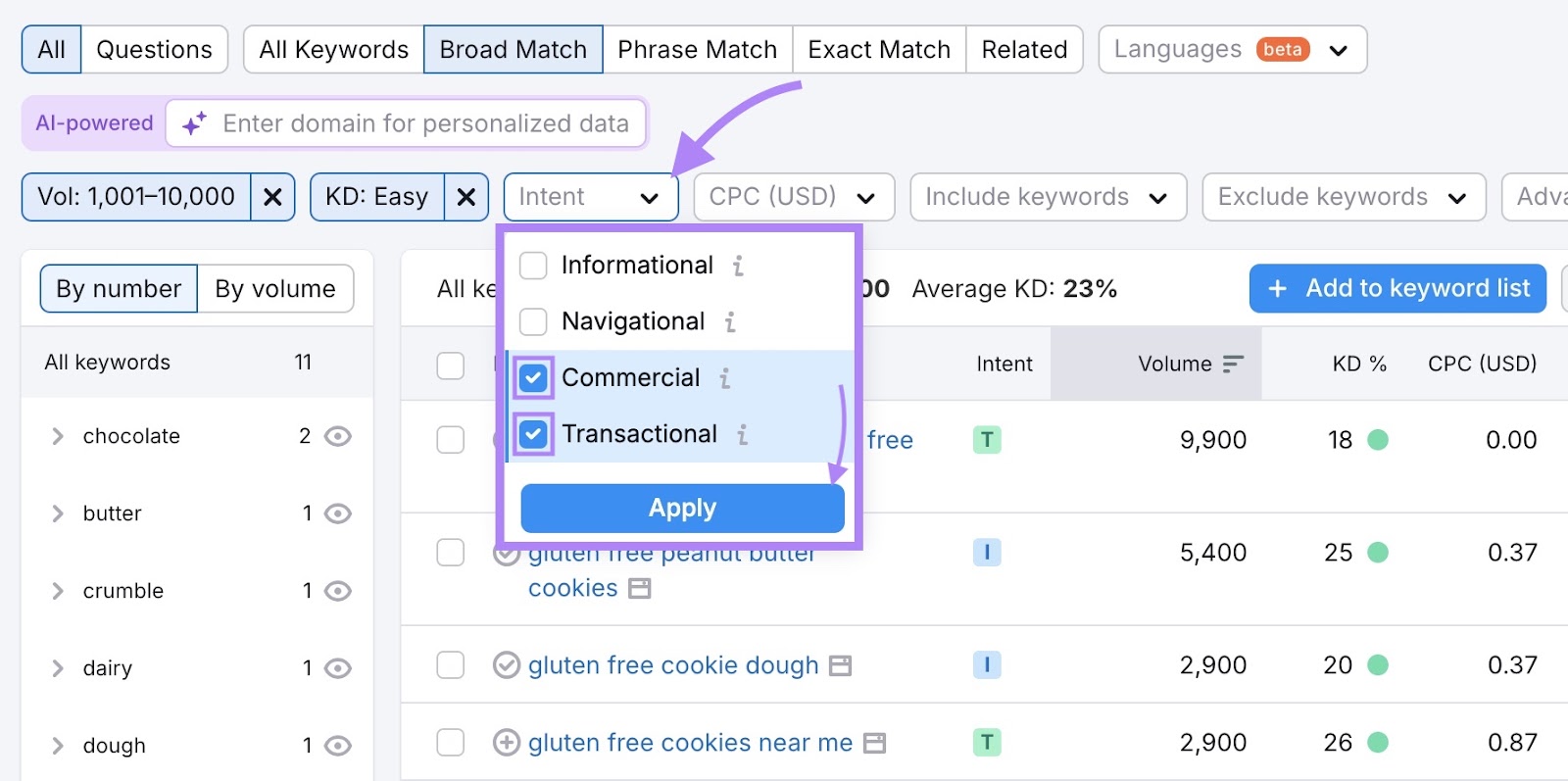
Task: Check the Informational intent checkbox
Action: (x=532, y=265)
